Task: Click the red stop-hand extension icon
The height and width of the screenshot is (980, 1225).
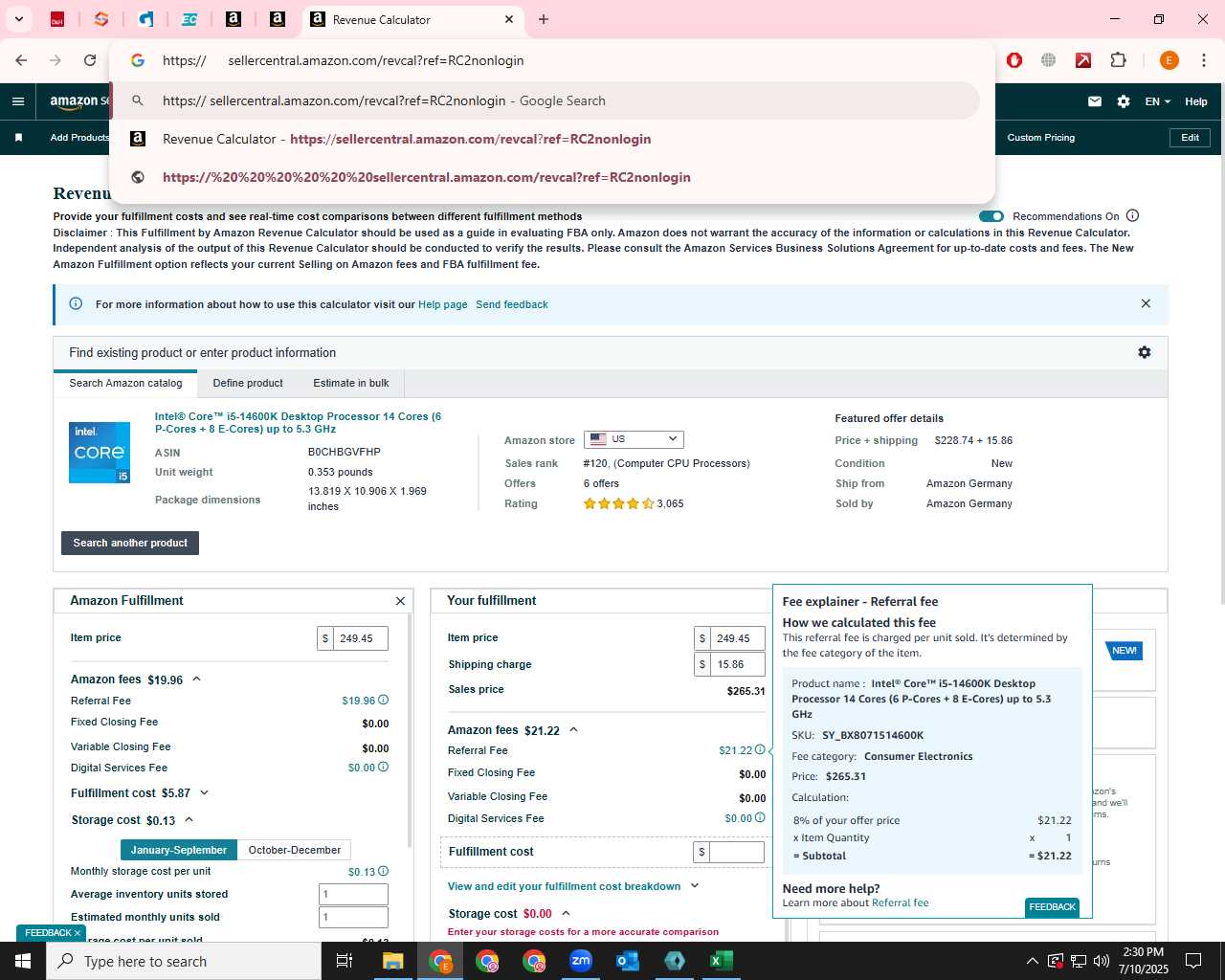Action: coord(1014,60)
